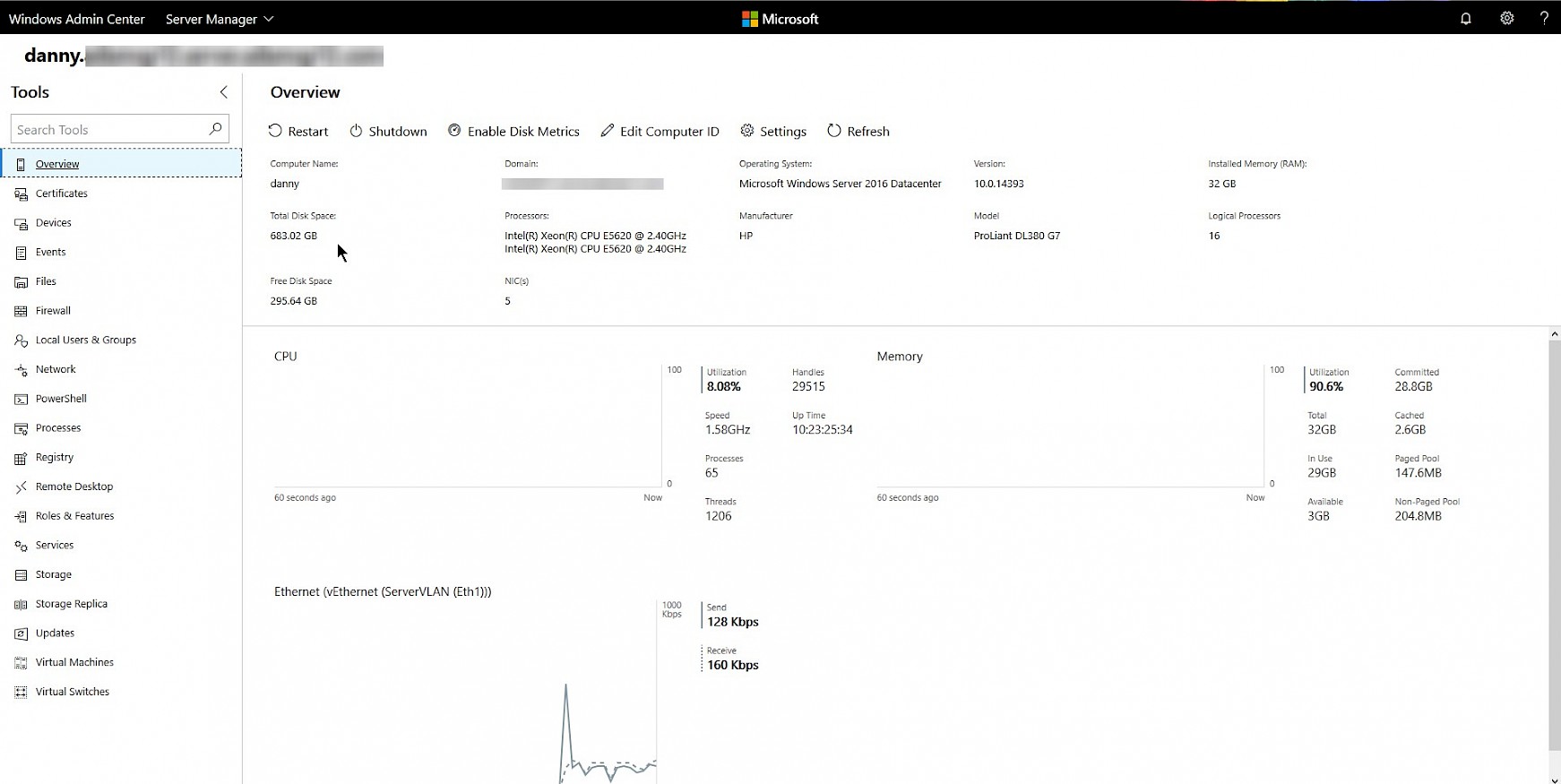Open Overview Settings button

pos(773,131)
